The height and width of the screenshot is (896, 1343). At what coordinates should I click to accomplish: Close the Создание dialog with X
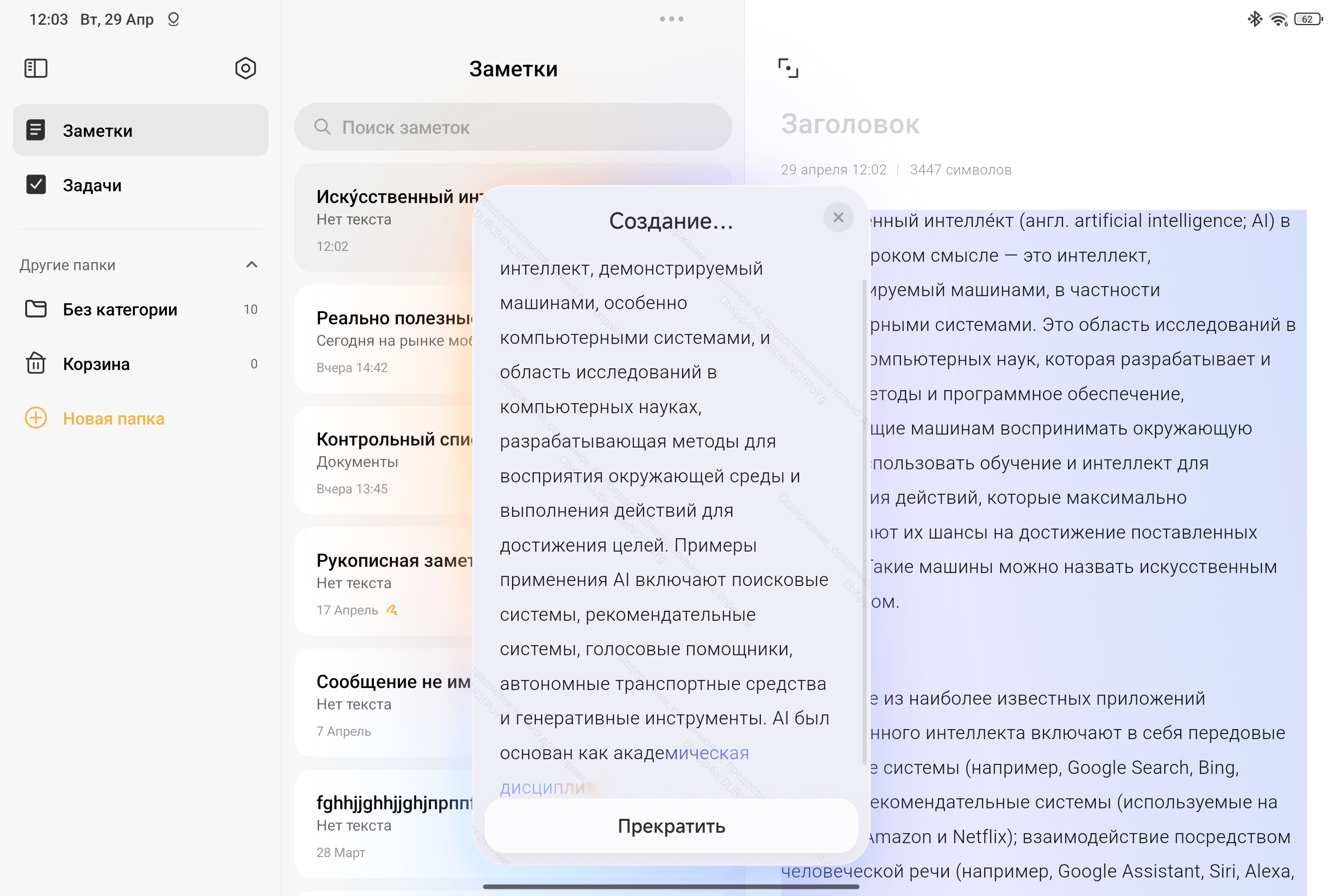[838, 217]
